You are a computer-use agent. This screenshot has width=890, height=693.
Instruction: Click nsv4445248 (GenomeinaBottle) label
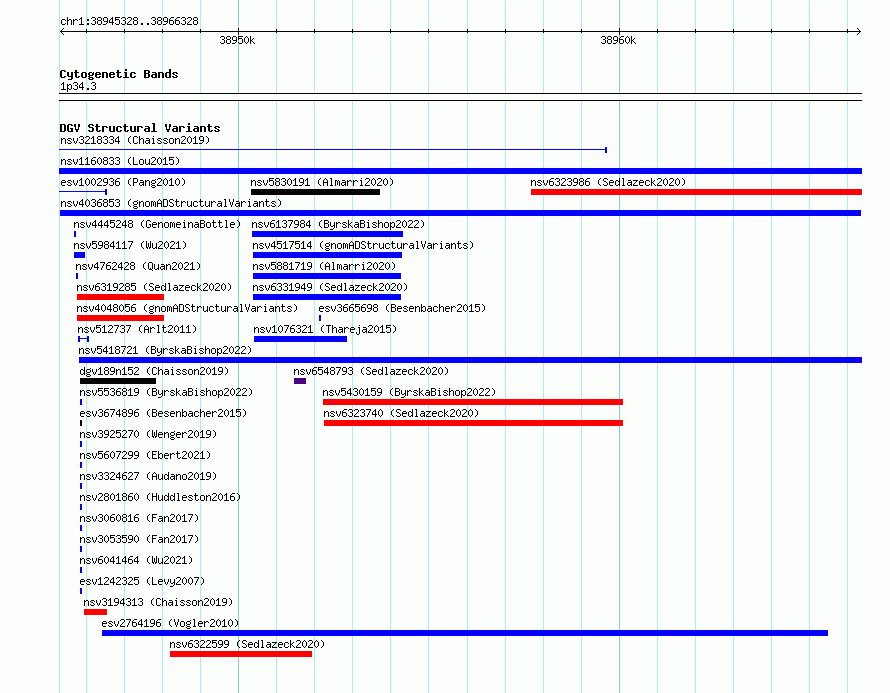click(x=157, y=224)
